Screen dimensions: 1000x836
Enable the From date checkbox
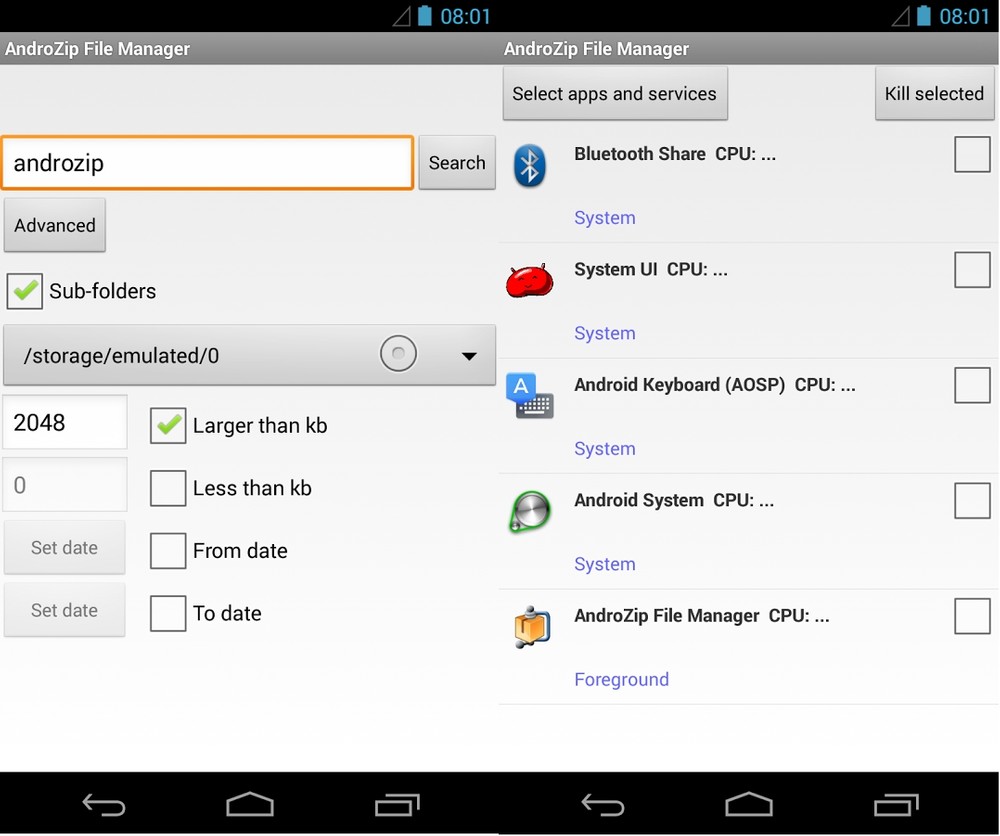168,550
